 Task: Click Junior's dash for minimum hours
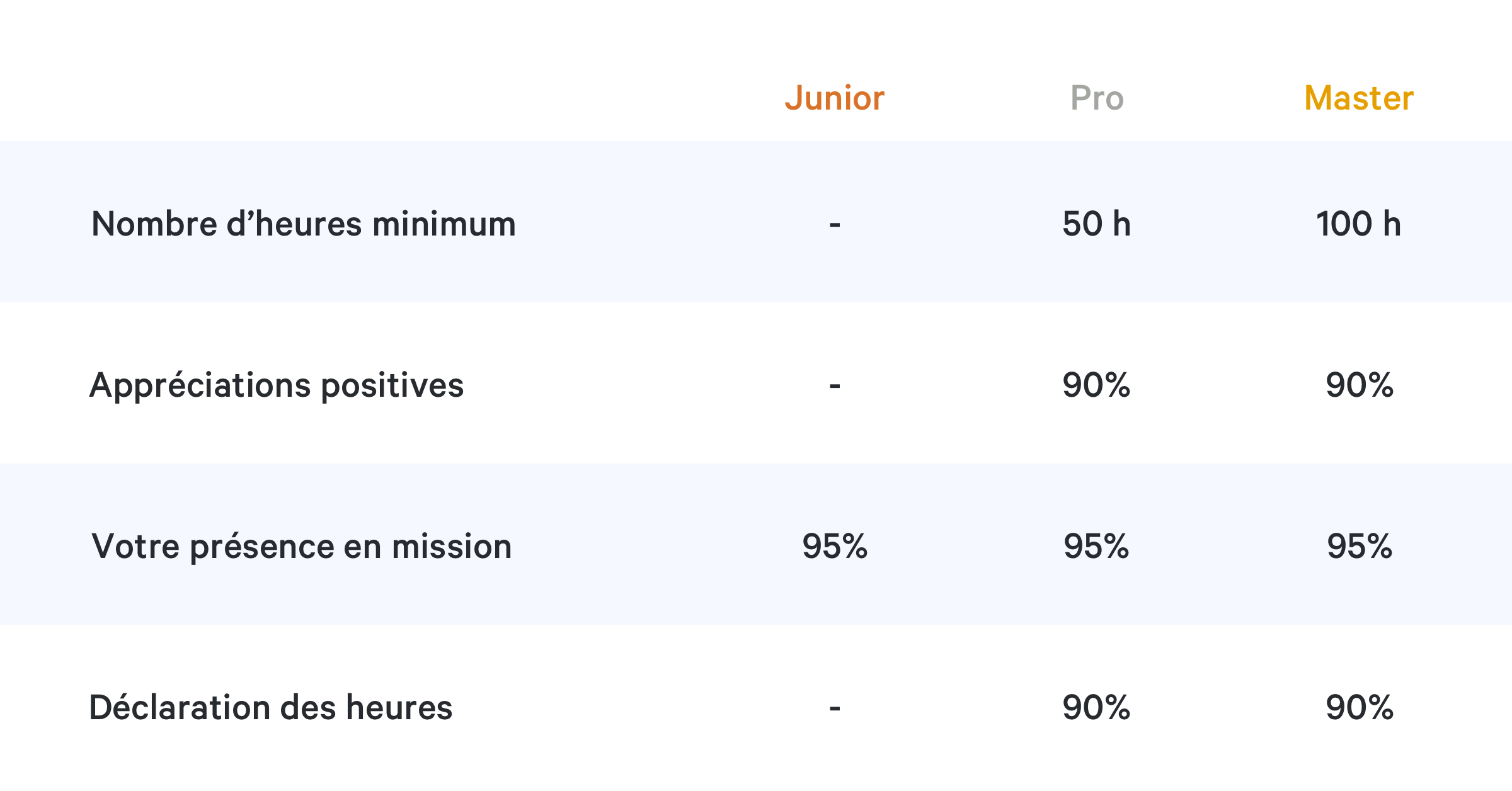pyautogui.click(x=835, y=225)
